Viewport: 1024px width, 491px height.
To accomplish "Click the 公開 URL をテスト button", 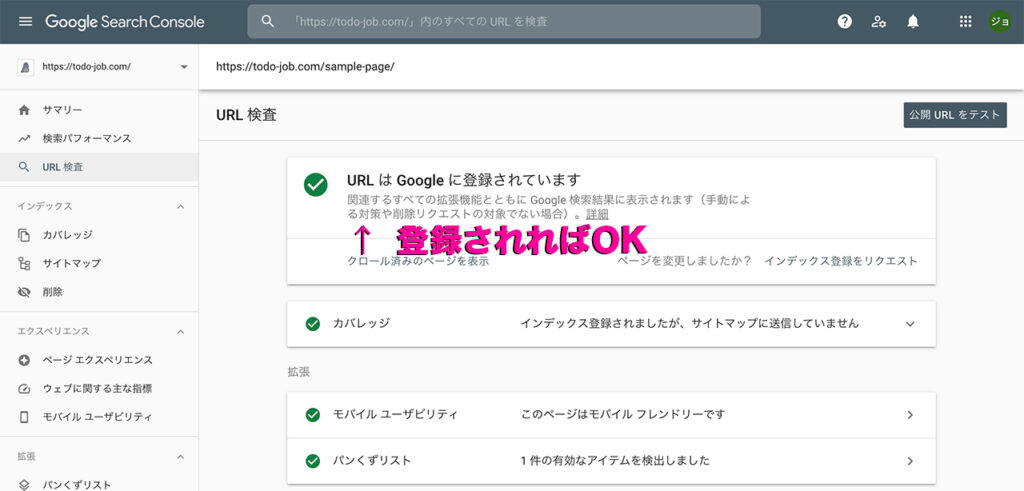I will click(955, 115).
